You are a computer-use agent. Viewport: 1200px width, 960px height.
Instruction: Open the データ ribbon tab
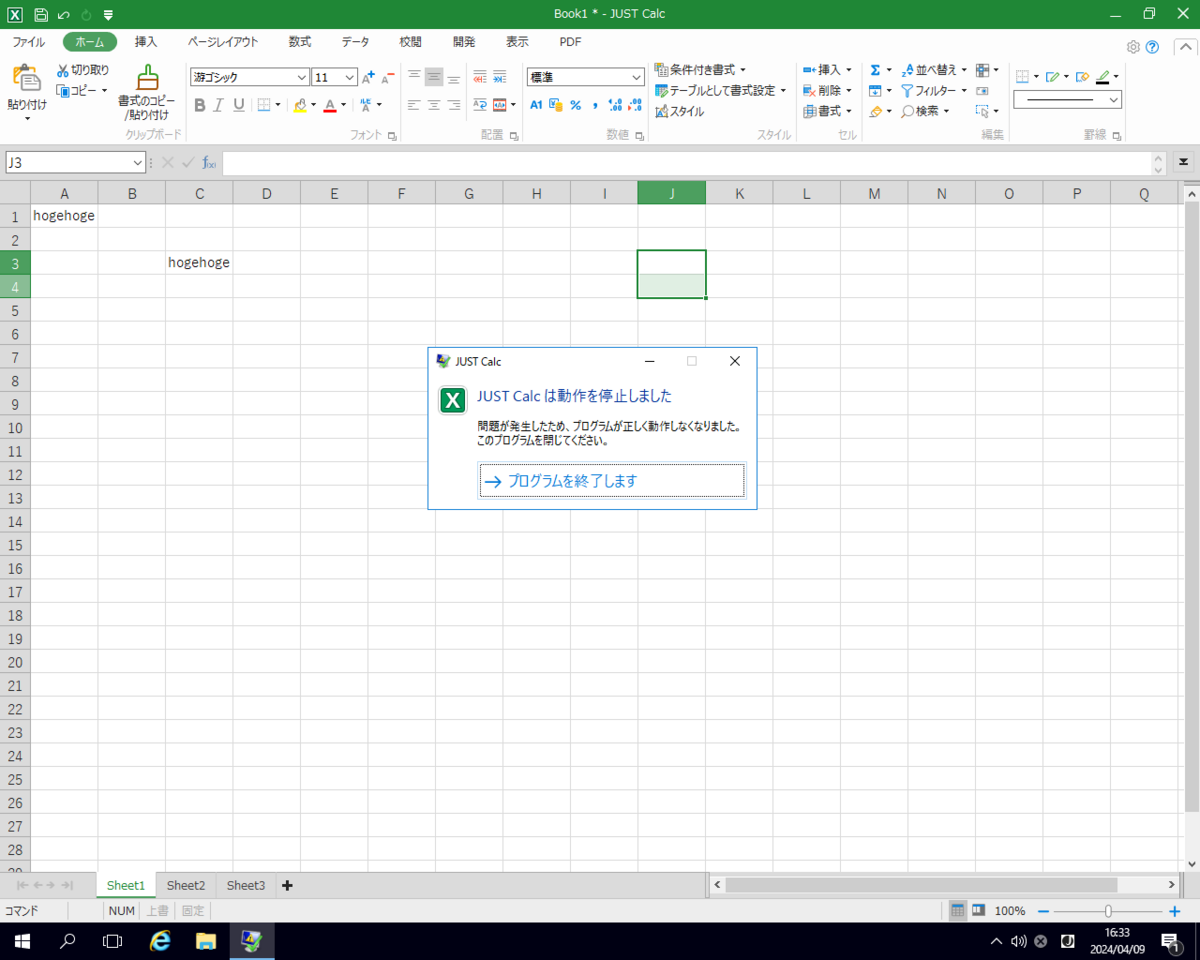pyautogui.click(x=355, y=42)
